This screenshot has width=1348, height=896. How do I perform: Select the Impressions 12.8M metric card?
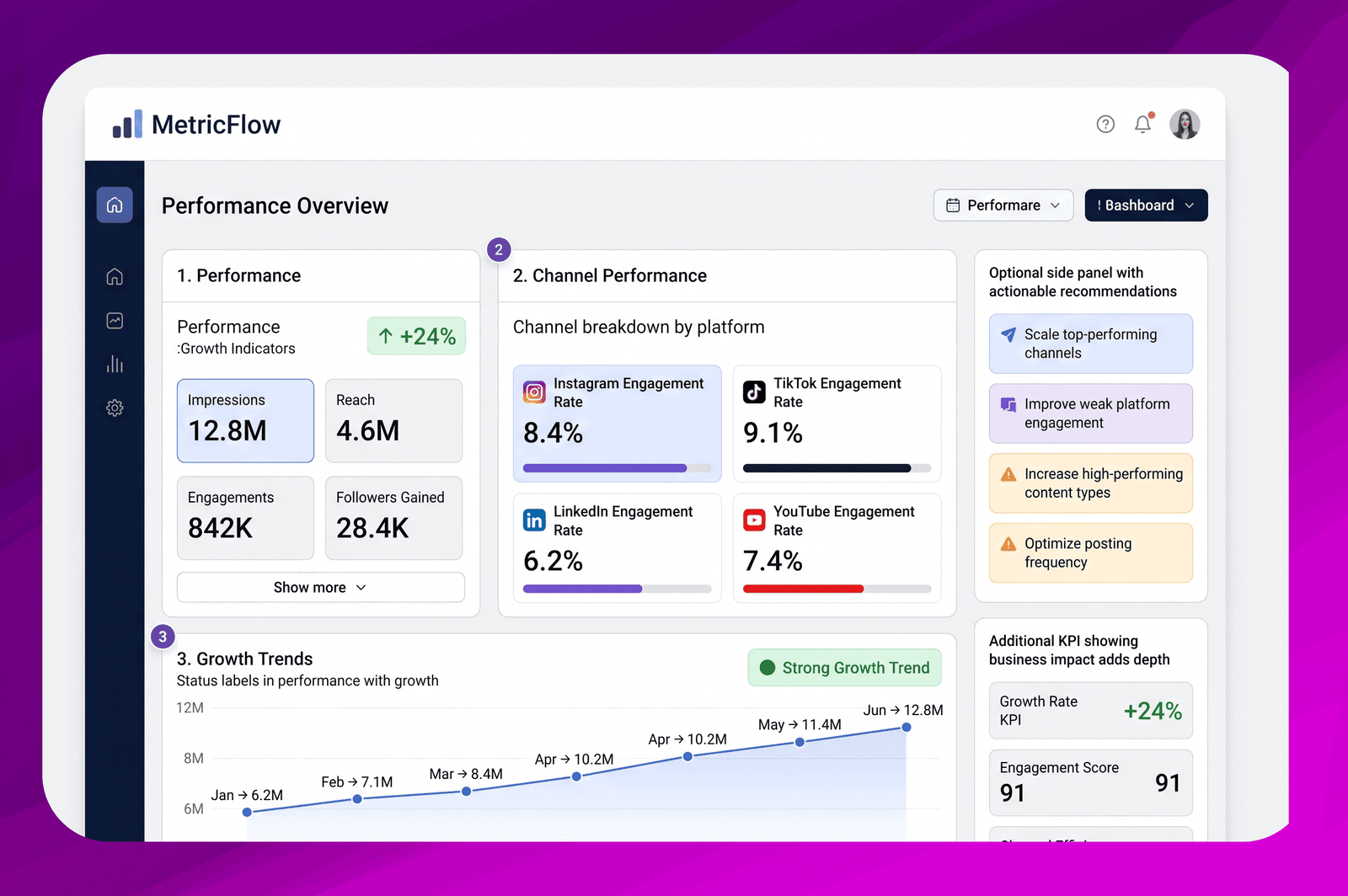point(245,421)
